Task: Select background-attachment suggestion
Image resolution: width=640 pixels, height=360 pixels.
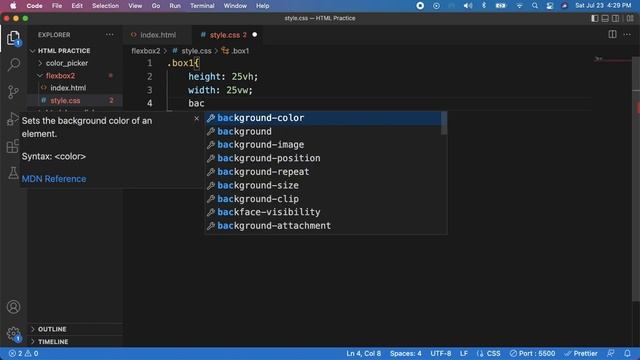Action: 322,226
